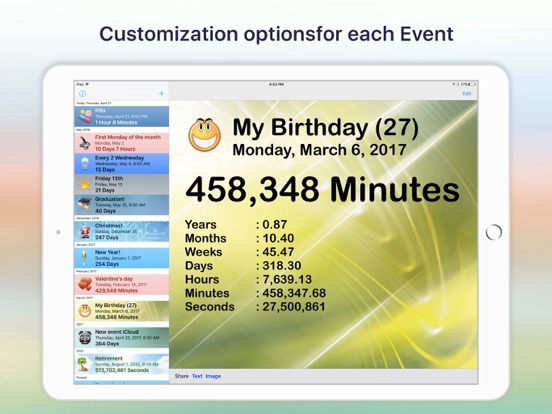
Task: Click '247 Days' under Christmas
Action: [x=107, y=238]
